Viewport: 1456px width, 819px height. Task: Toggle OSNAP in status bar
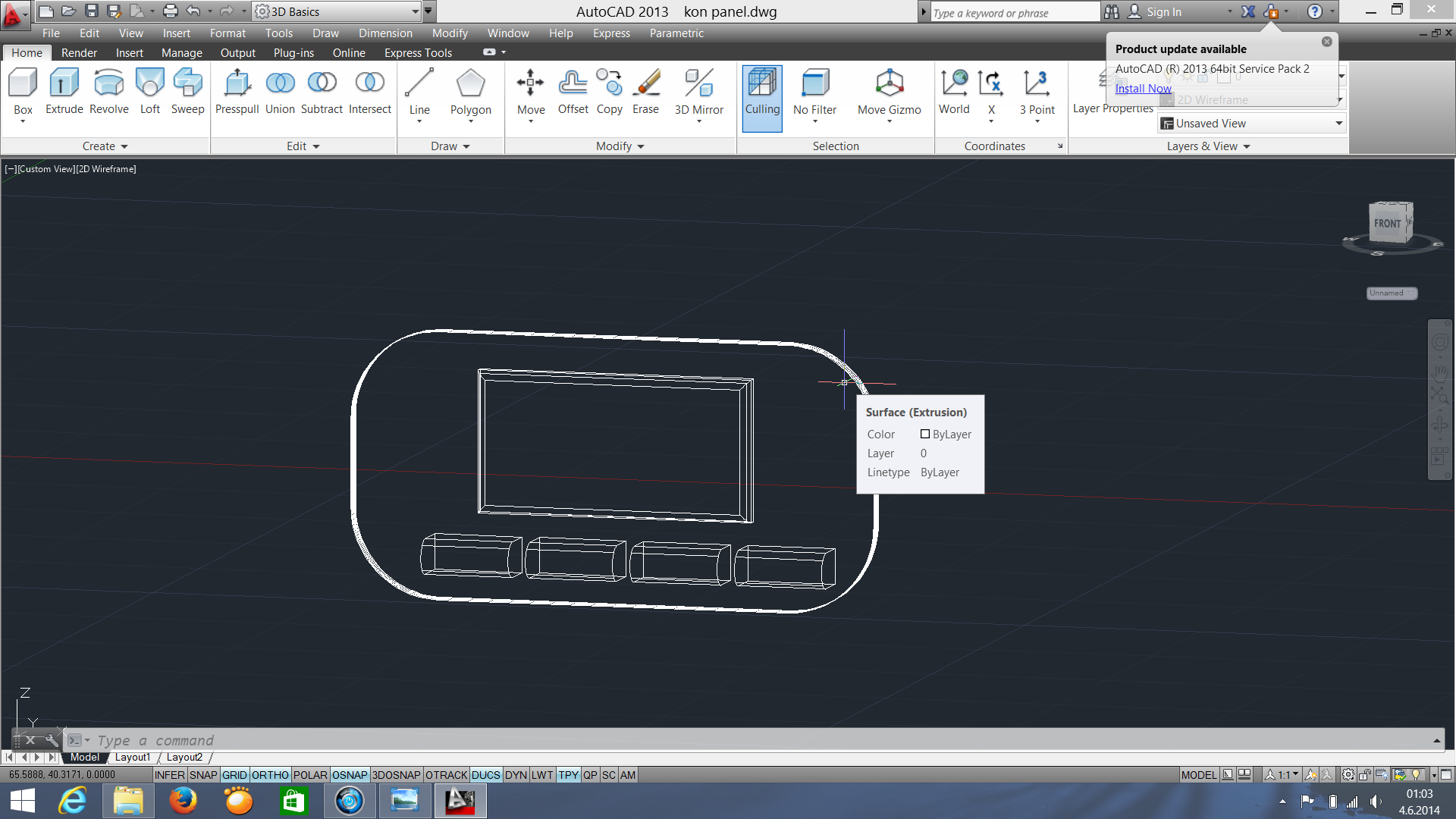pos(349,775)
